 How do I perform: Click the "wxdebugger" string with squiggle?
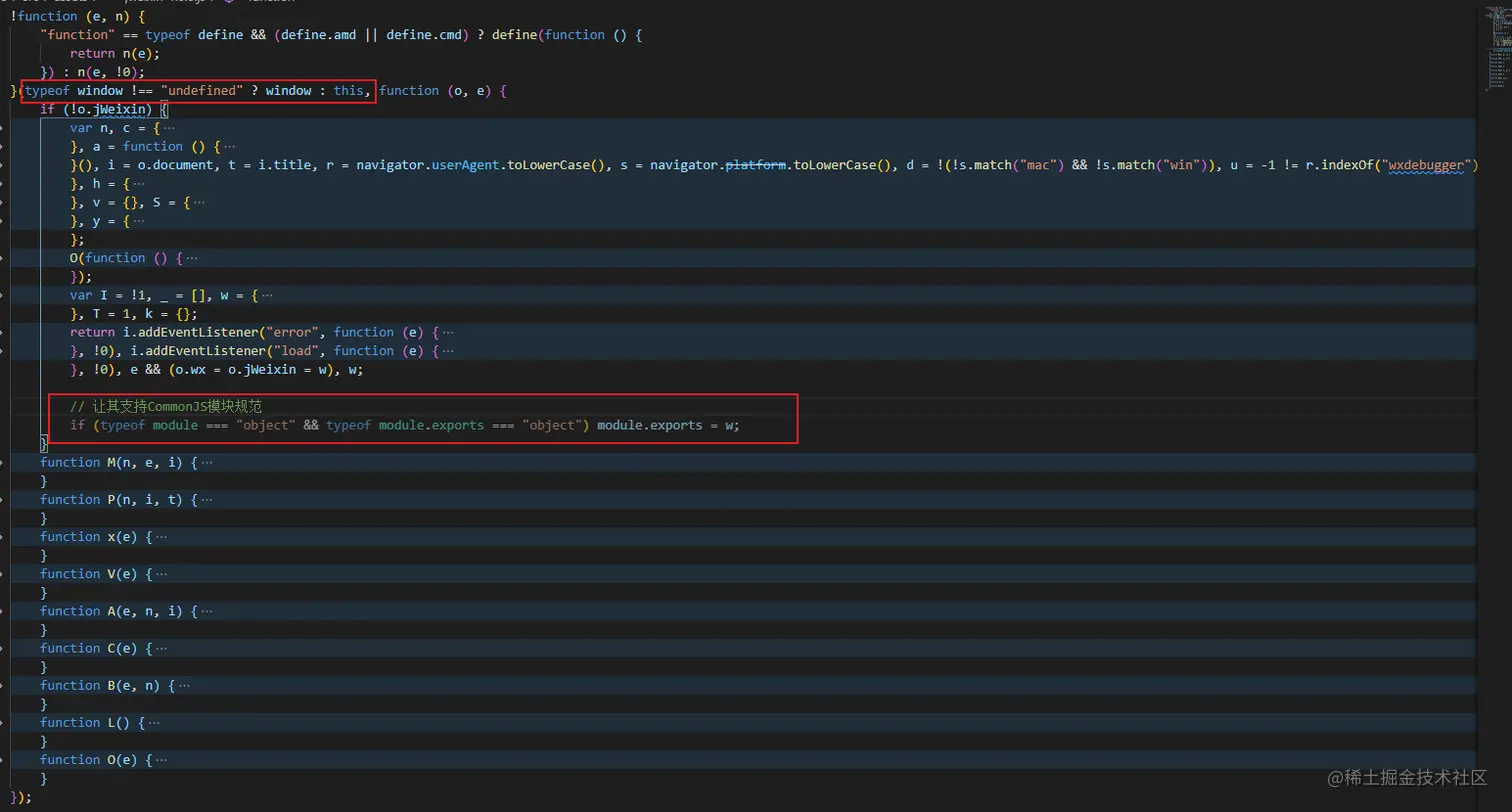pos(1427,165)
